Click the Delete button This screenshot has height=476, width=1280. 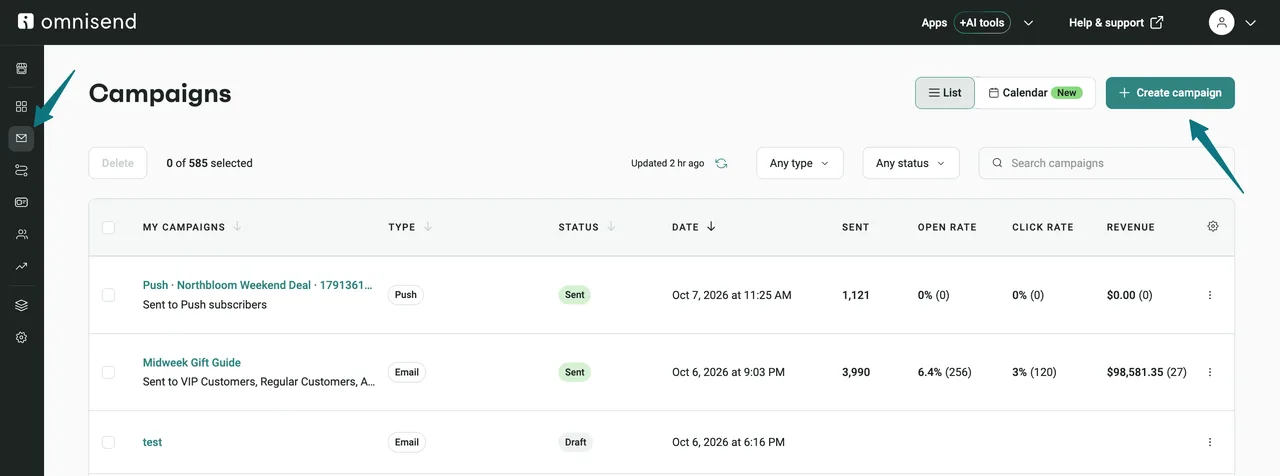click(x=118, y=163)
